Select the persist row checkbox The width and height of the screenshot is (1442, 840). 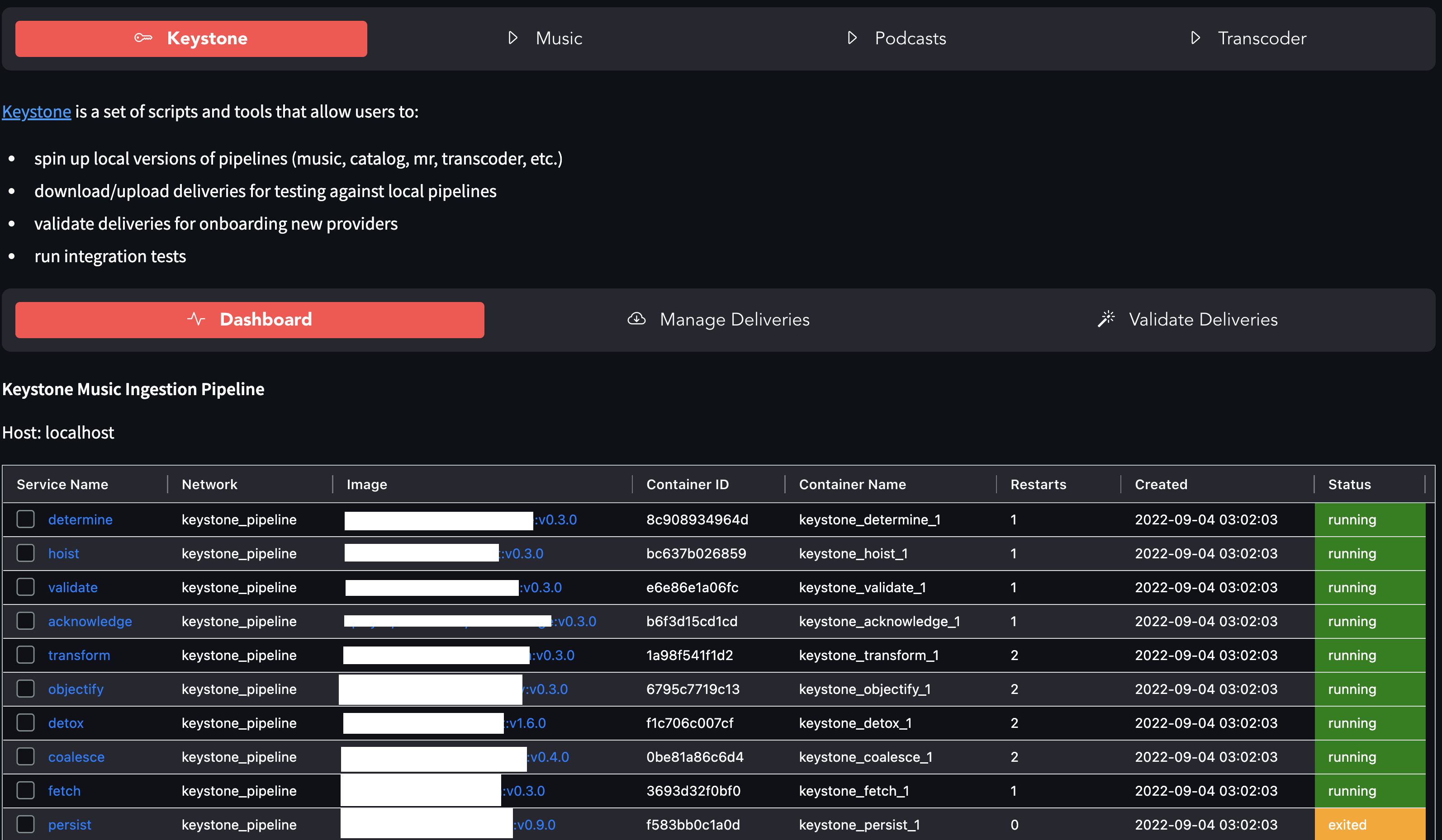click(x=25, y=825)
